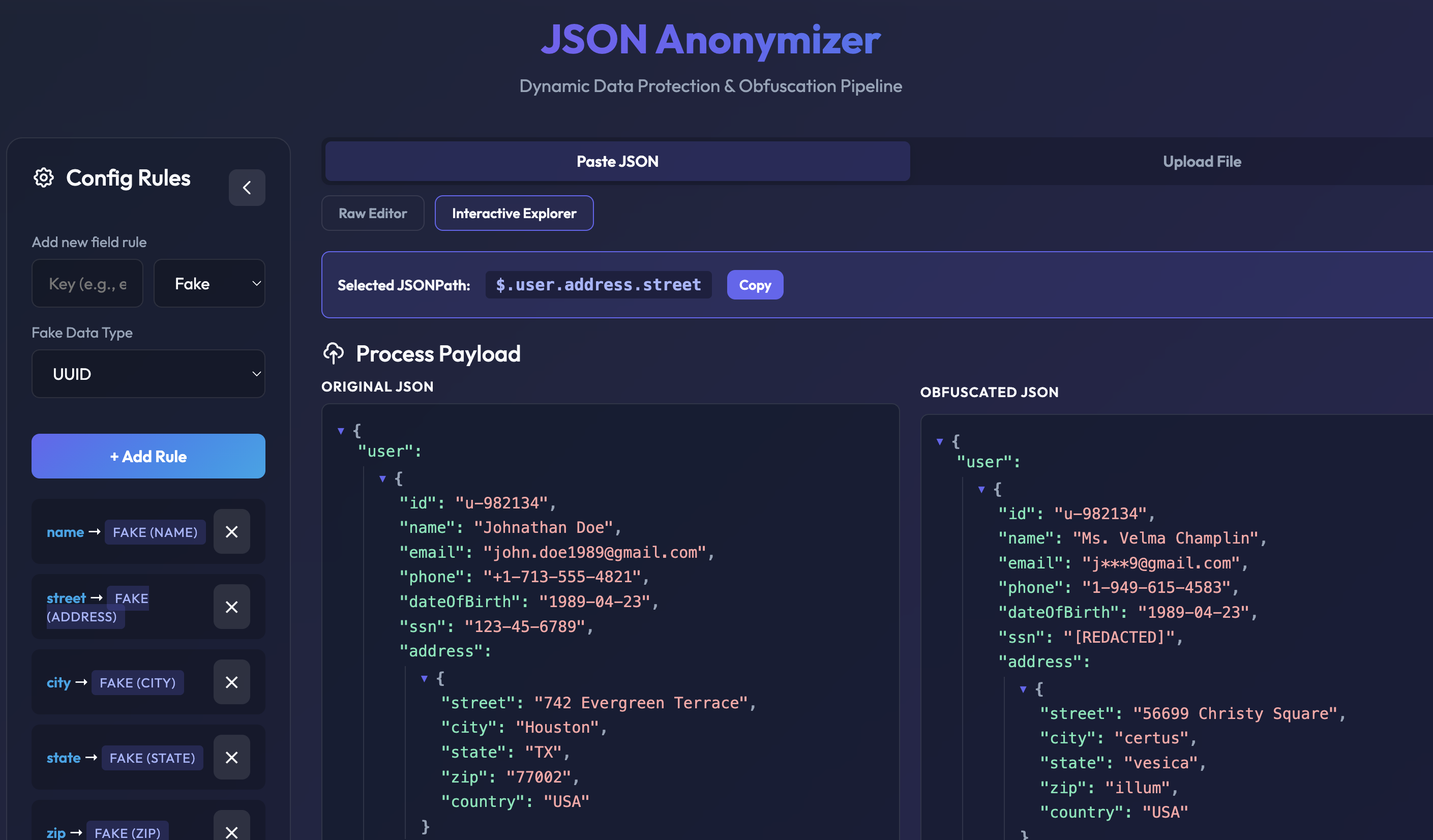Select the "56699 Christy Square" street line

pyautogui.click(x=1193, y=714)
